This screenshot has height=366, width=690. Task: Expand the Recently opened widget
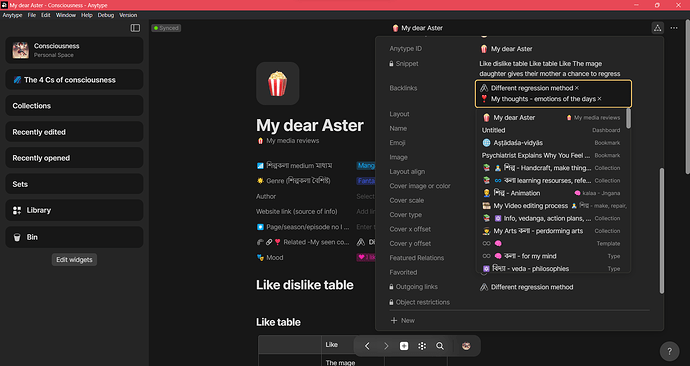(74, 158)
